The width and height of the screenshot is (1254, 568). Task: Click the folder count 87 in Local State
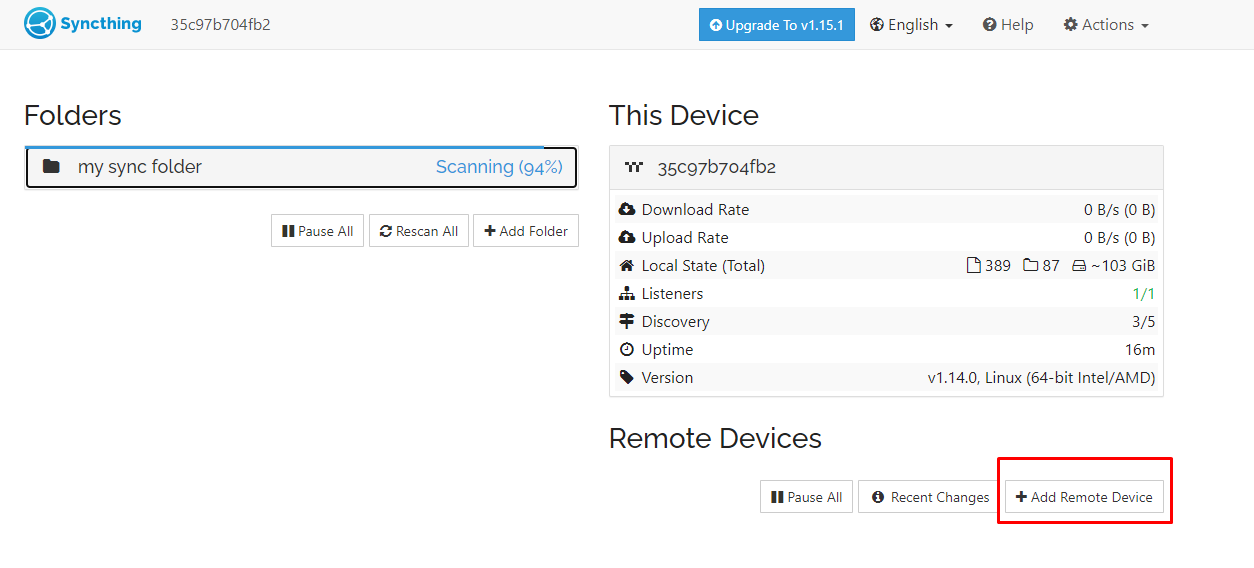(x=1042, y=265)
